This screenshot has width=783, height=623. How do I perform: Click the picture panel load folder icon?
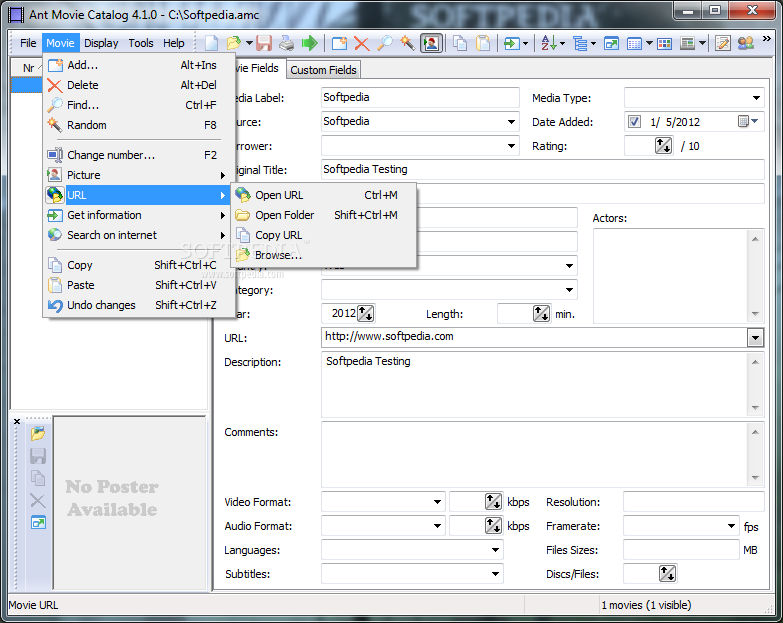coord(38,433)
